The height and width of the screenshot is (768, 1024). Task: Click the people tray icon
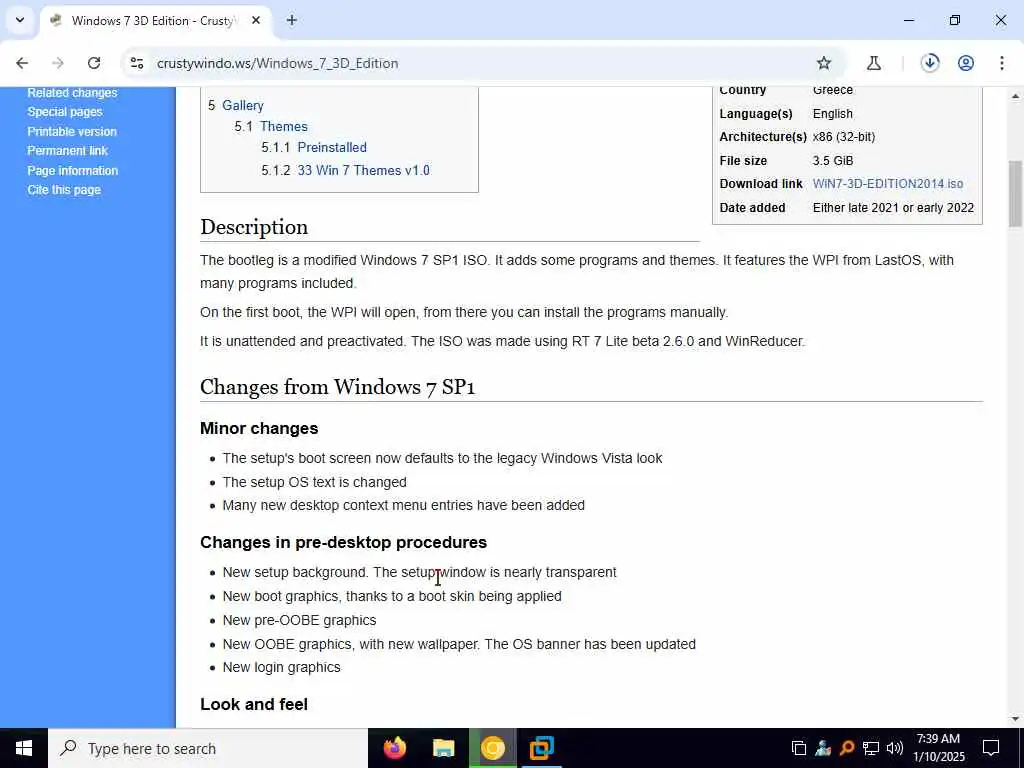pyautogui.click(x=823, y=748)
